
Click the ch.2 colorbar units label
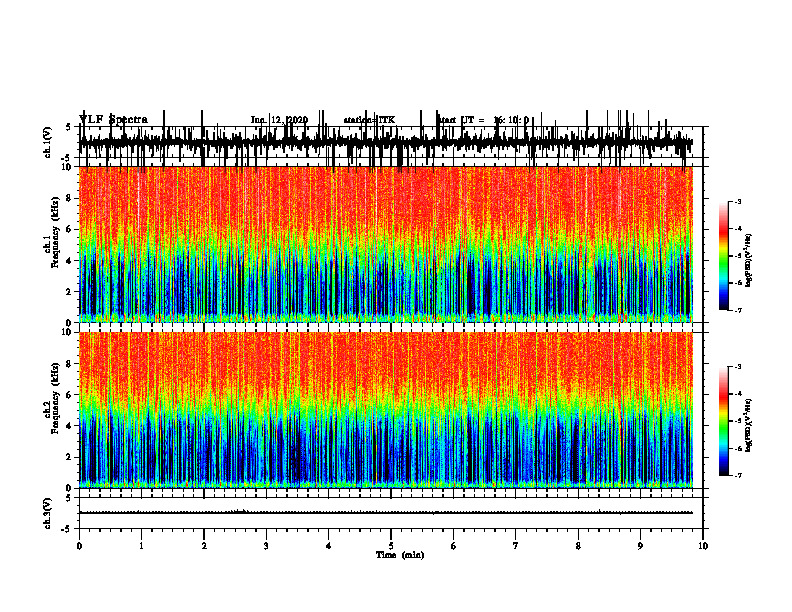click(749, 425)
